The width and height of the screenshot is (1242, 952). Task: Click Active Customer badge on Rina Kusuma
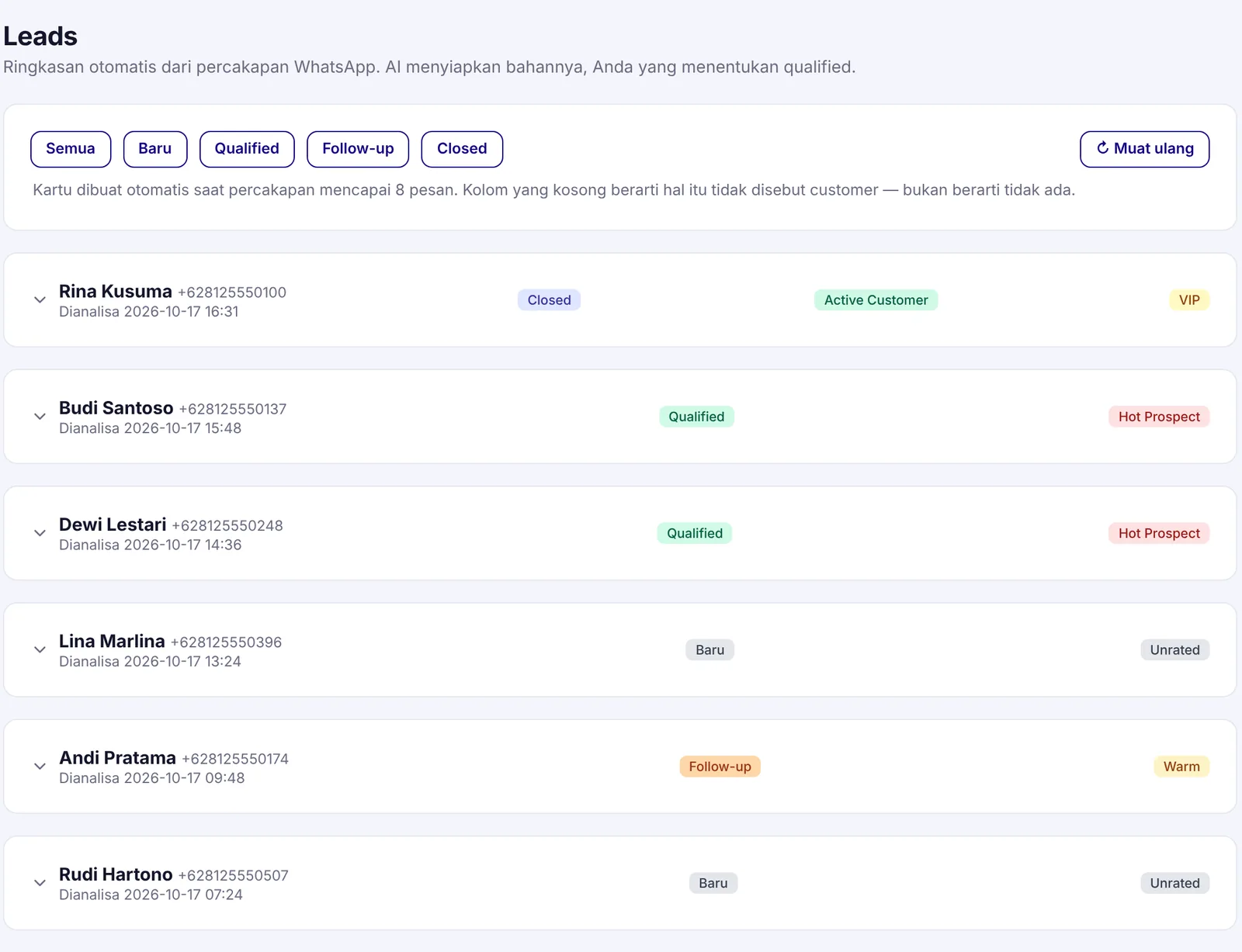click(x=876, y=300)
